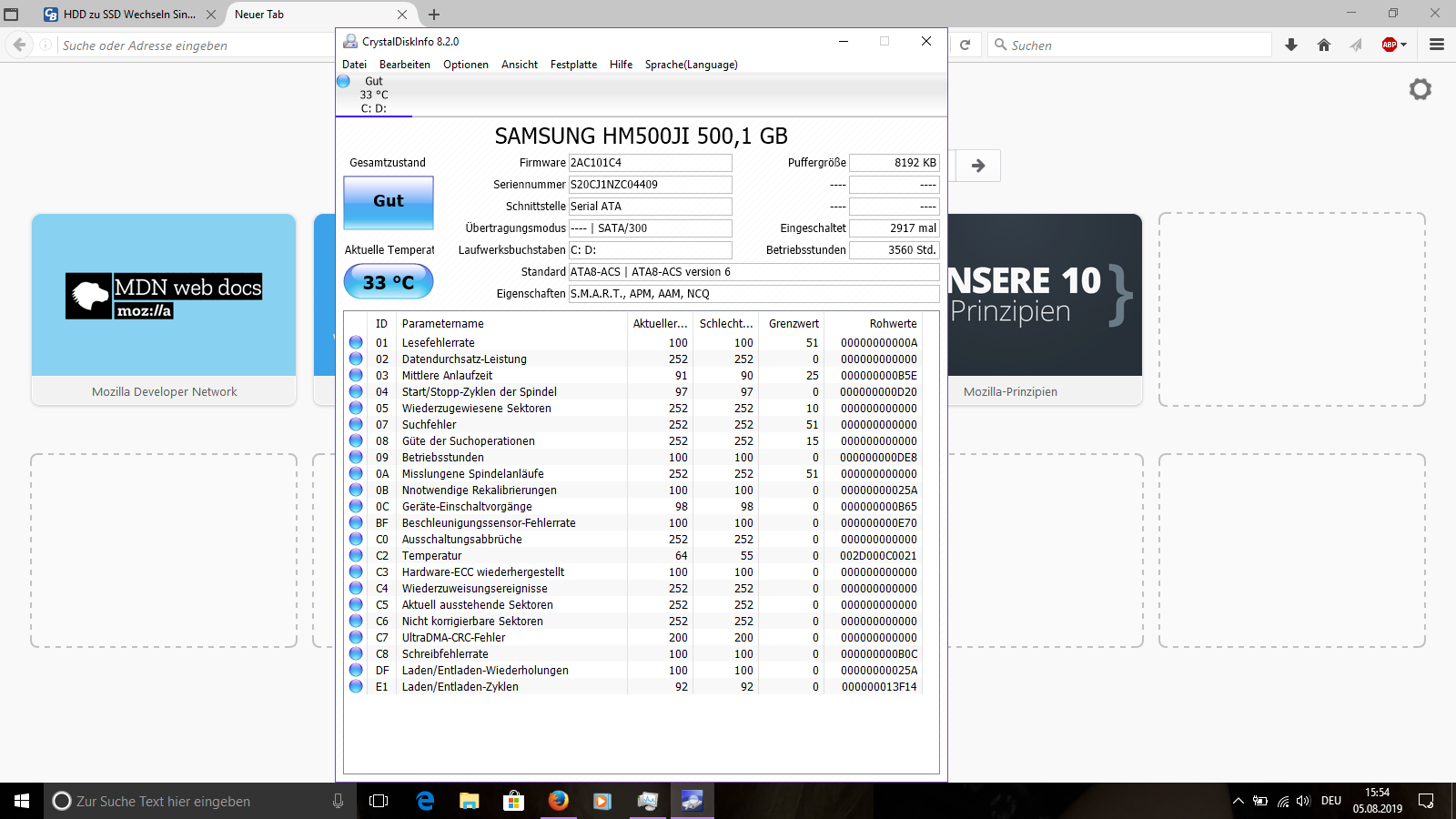The height and width of the screenshot is (819, 1456).
Task: Click the blue status orb for Lesefehlerrate
Action: point(356,342)
